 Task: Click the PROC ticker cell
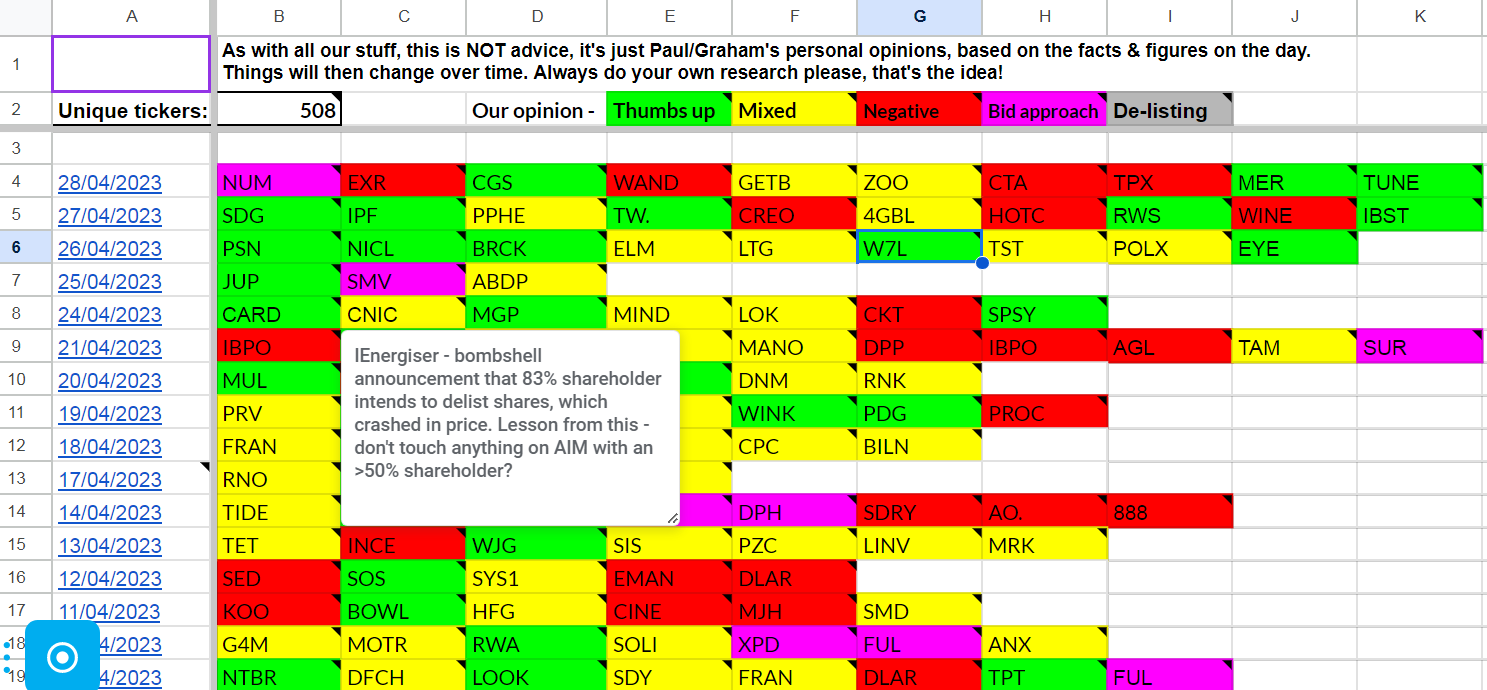pyautogui.click(x=1044, y=413)
